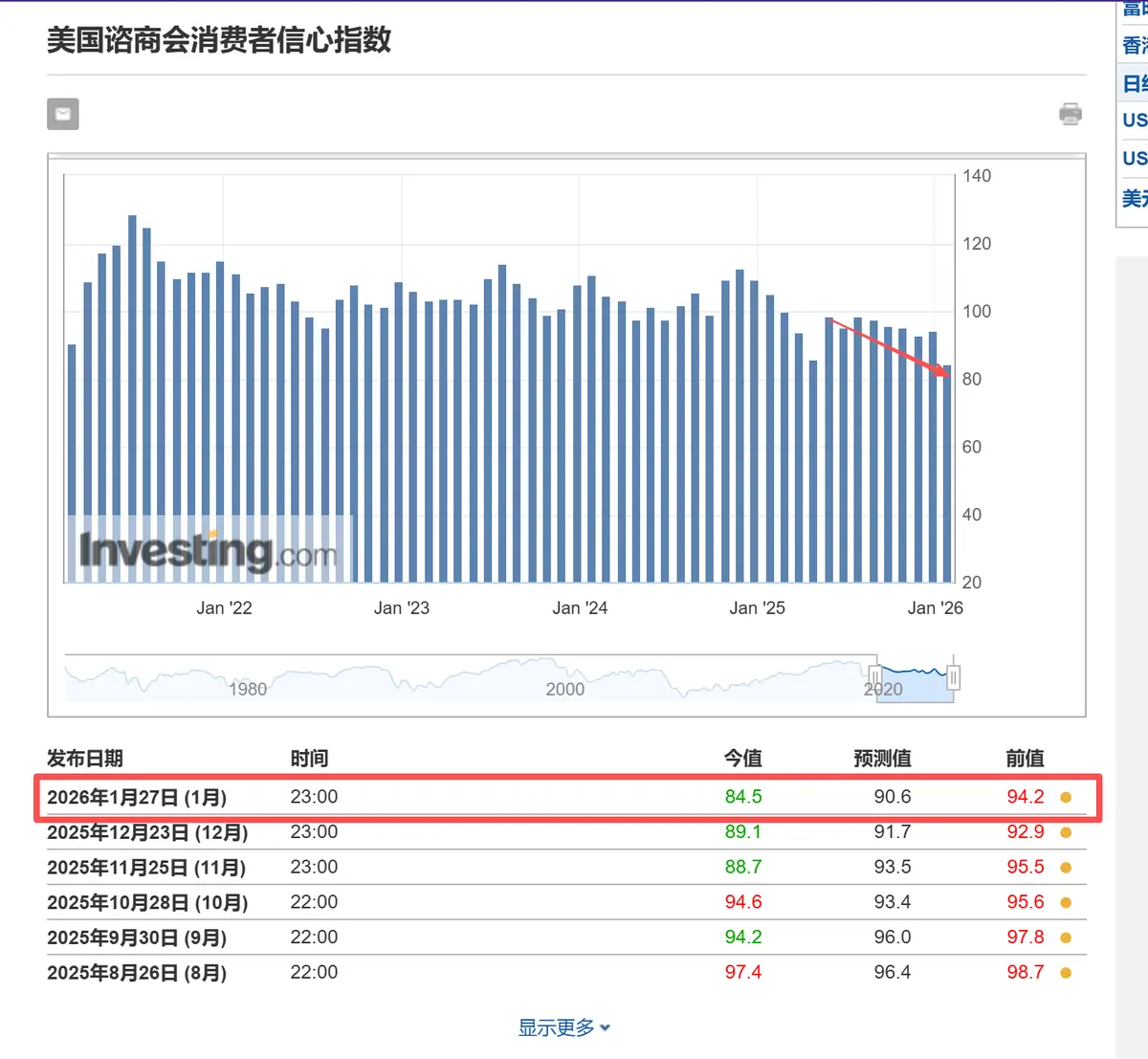Click the 2025年8月26日 (8月) release date

pyautogui.click(x=137, y=973)
